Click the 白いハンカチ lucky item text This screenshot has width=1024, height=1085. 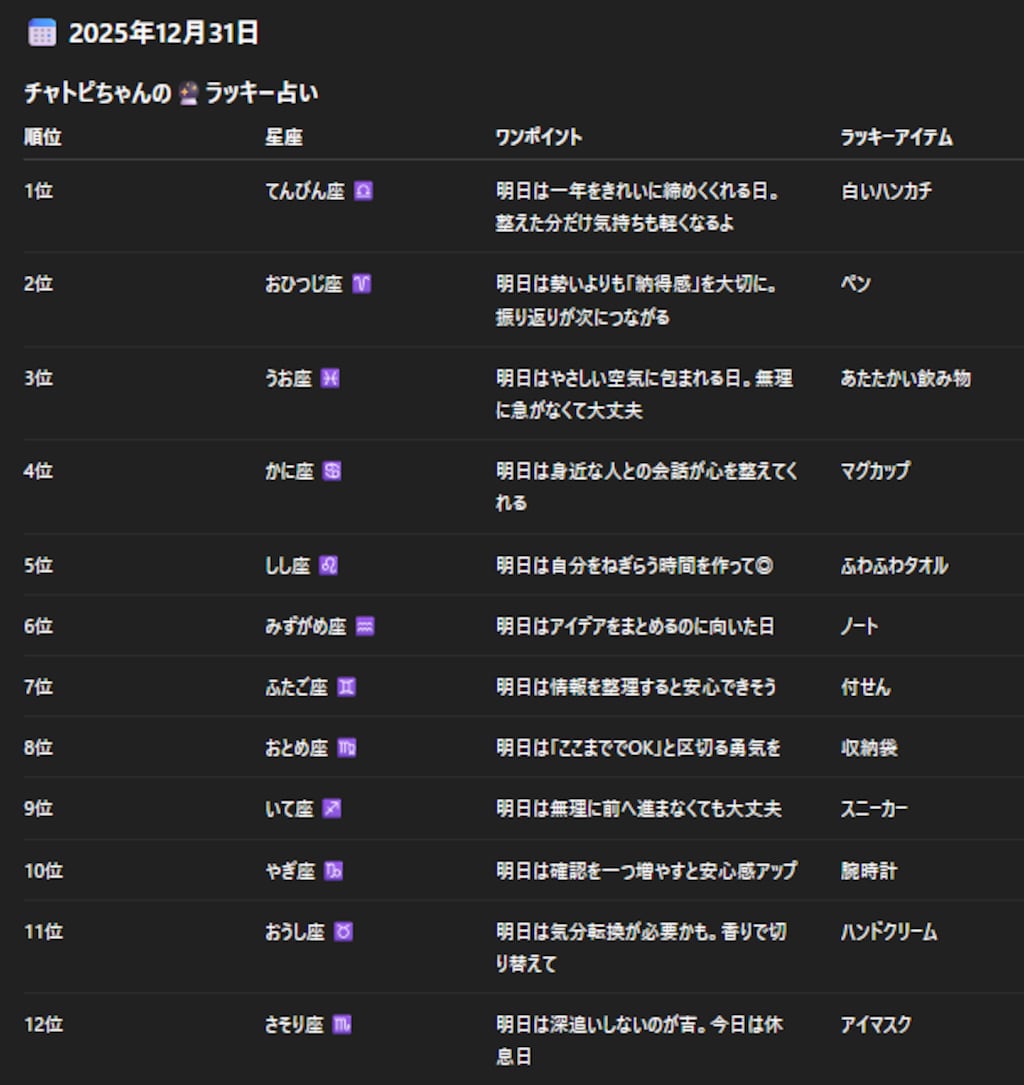click(x=885, y=191)
